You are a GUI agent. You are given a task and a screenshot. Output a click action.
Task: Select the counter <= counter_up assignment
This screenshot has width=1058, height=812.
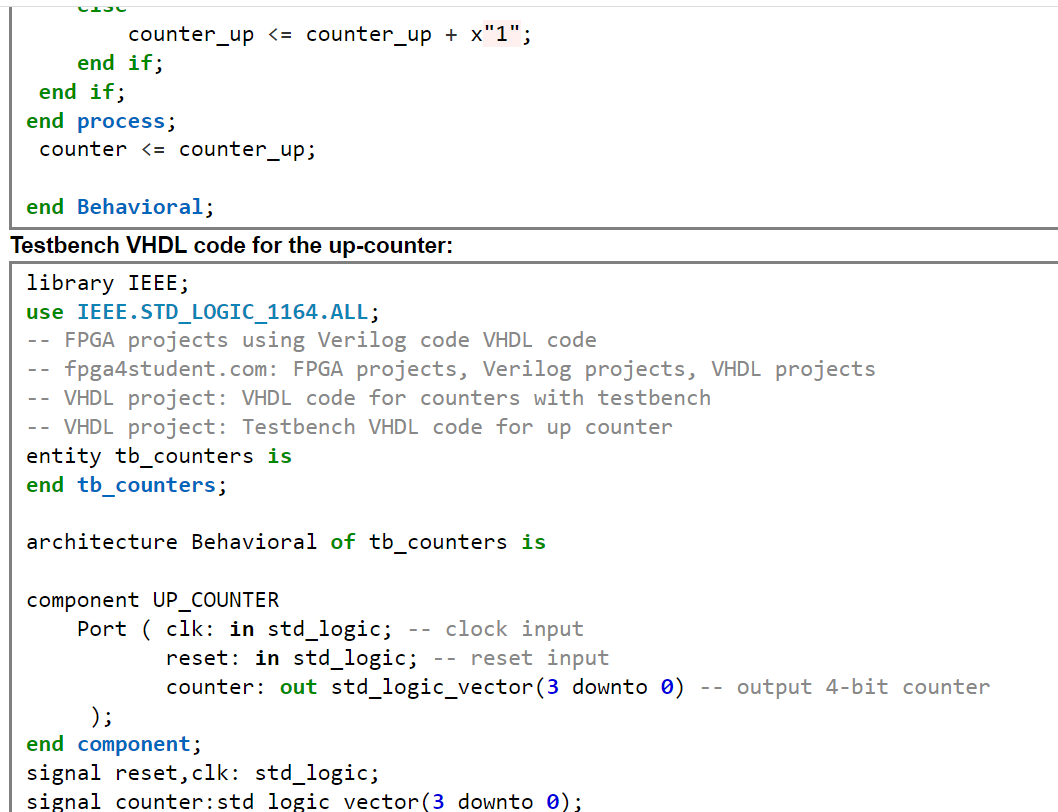tap(176, 148)
